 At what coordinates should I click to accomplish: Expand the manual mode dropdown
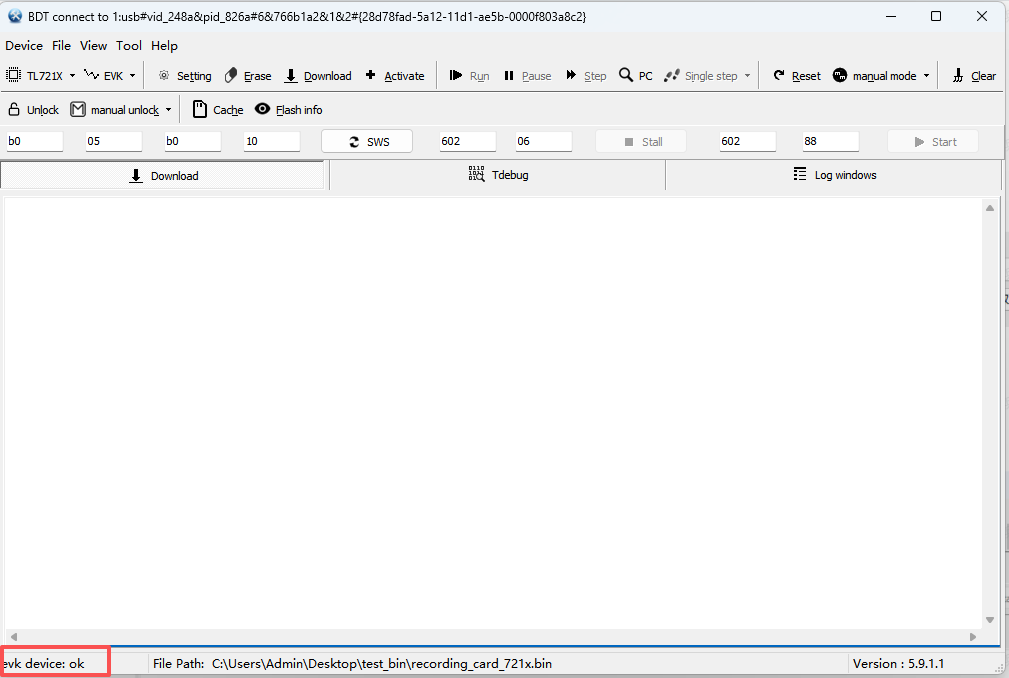[926, 75]
